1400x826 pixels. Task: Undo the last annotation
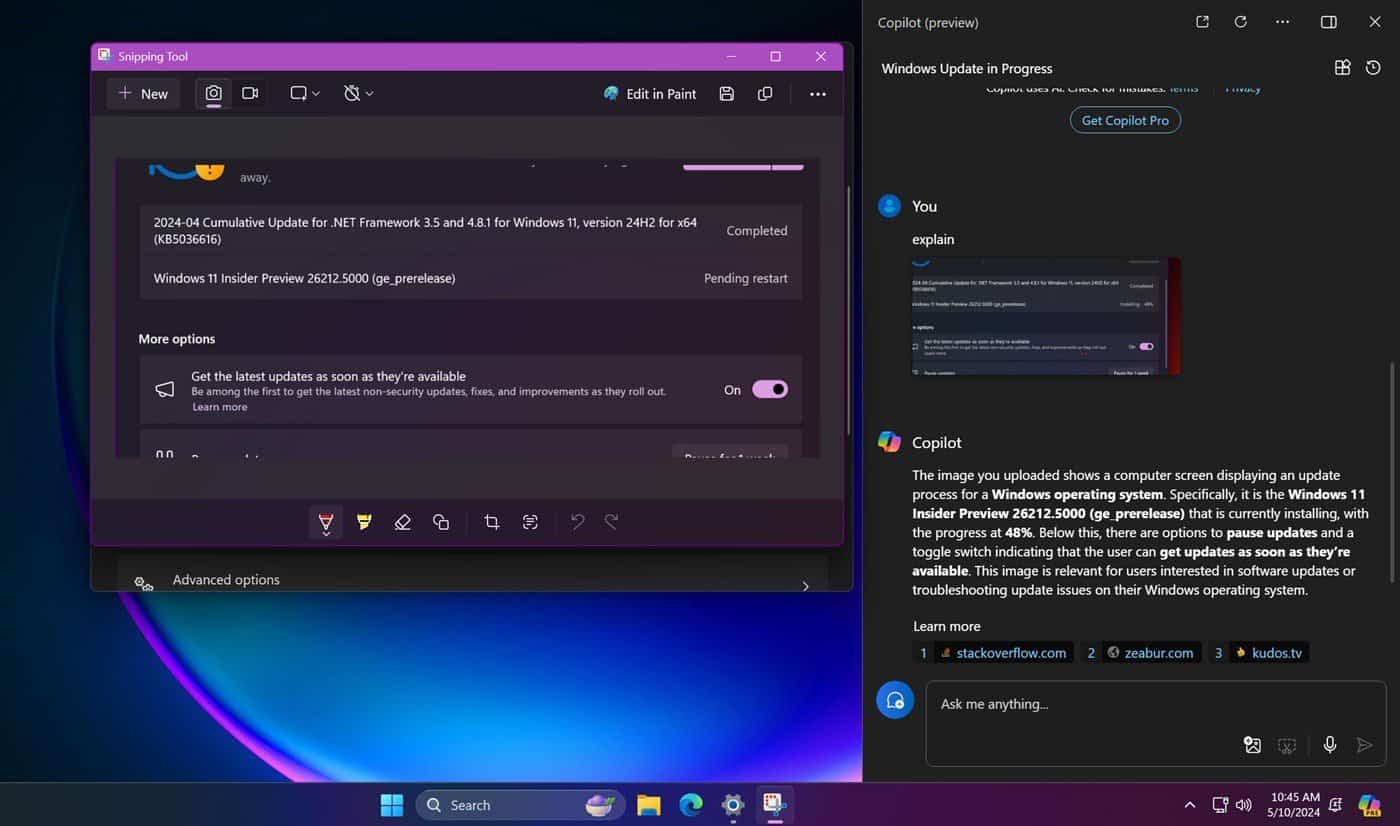point(577,521)
